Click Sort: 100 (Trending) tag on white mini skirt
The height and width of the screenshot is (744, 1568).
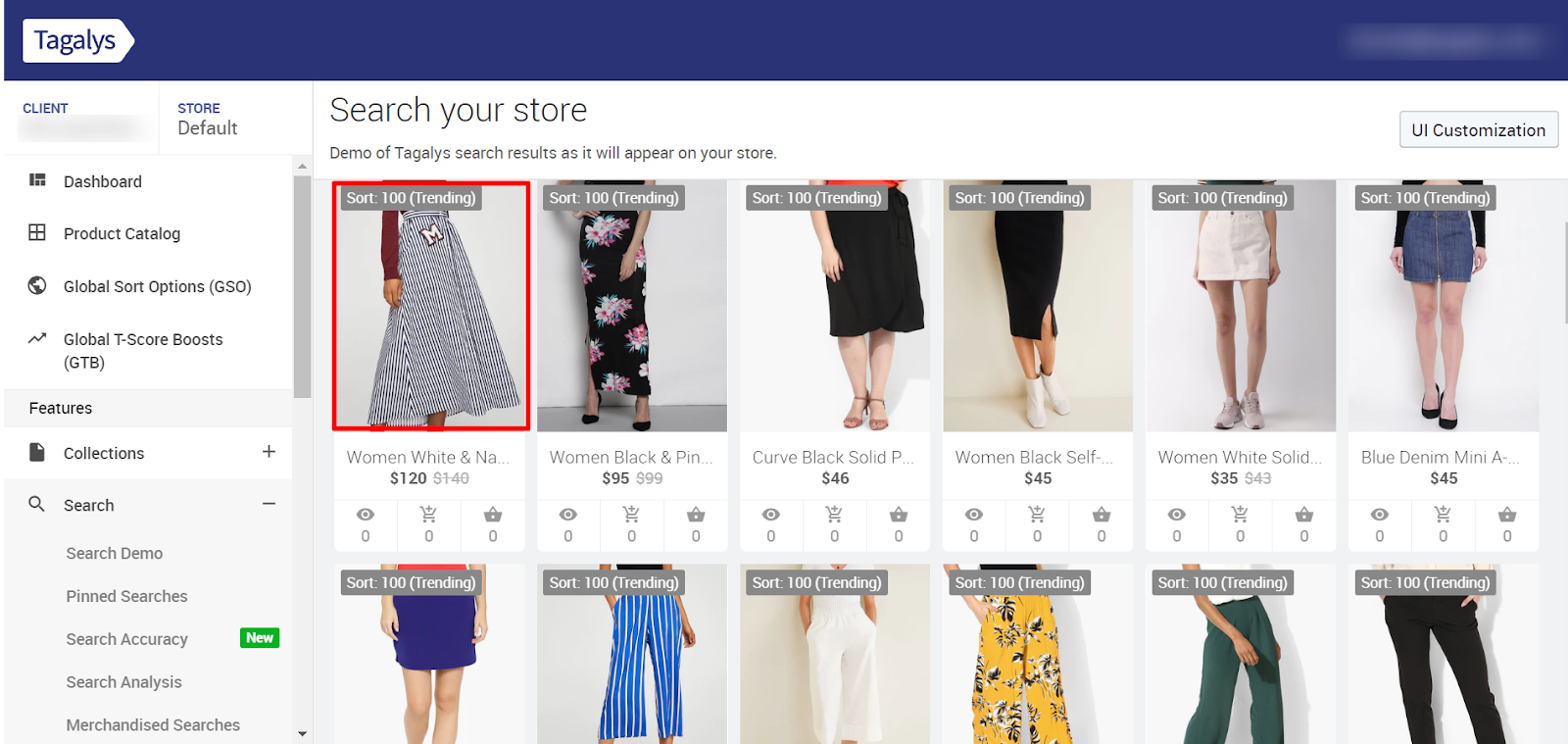(x=1222, y=198)
